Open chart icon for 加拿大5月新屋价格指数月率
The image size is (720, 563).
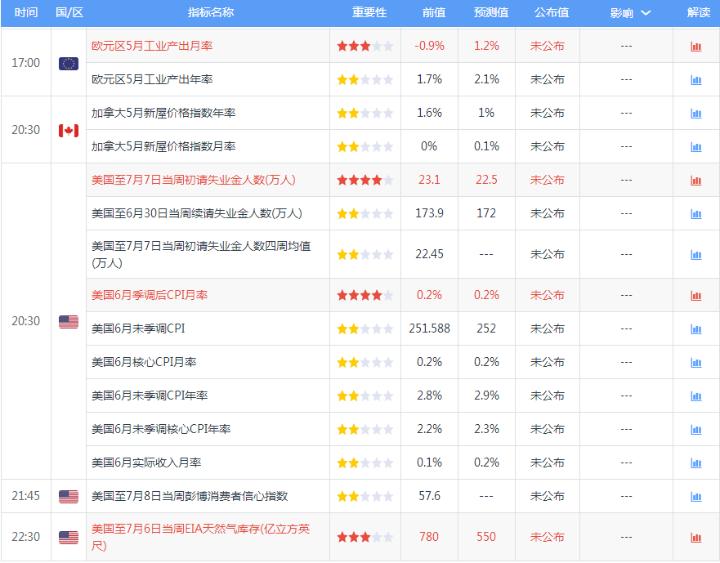click(x=696, y=147)
